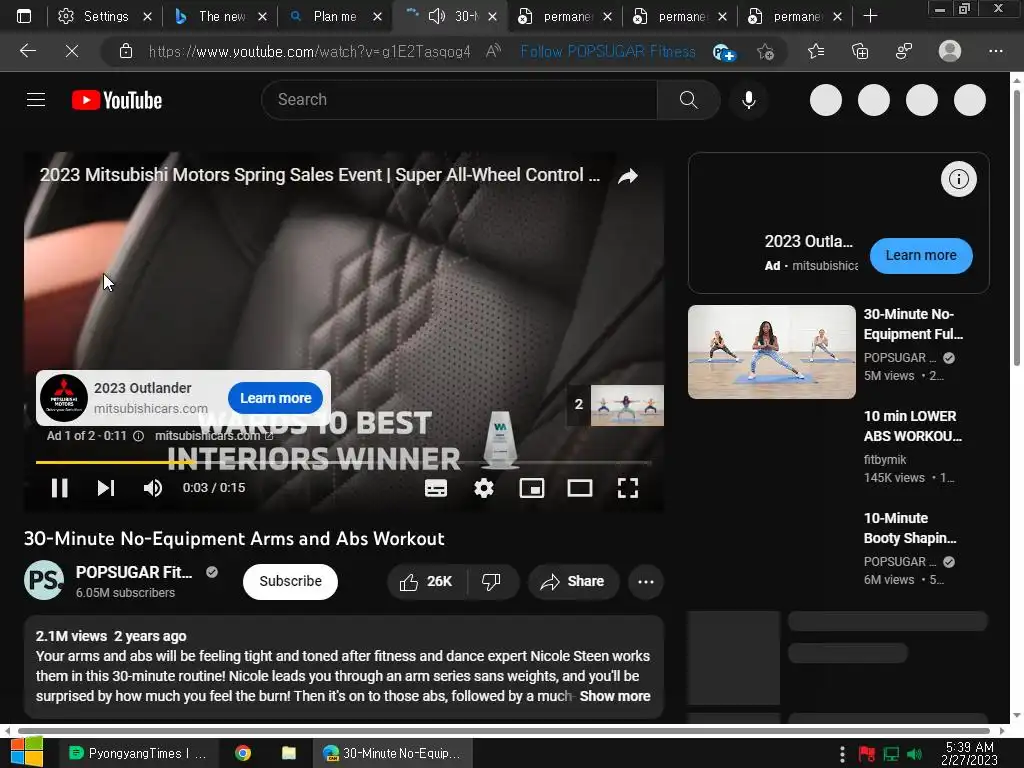Open the ad info circle icon
Screen dimensions: 1024x768
[959, 179]
